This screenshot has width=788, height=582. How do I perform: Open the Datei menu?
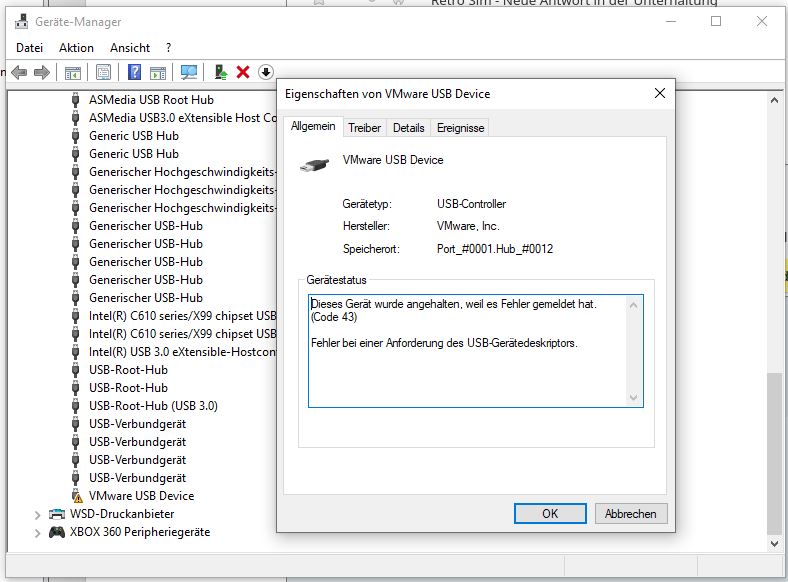[x=29, y=48]
